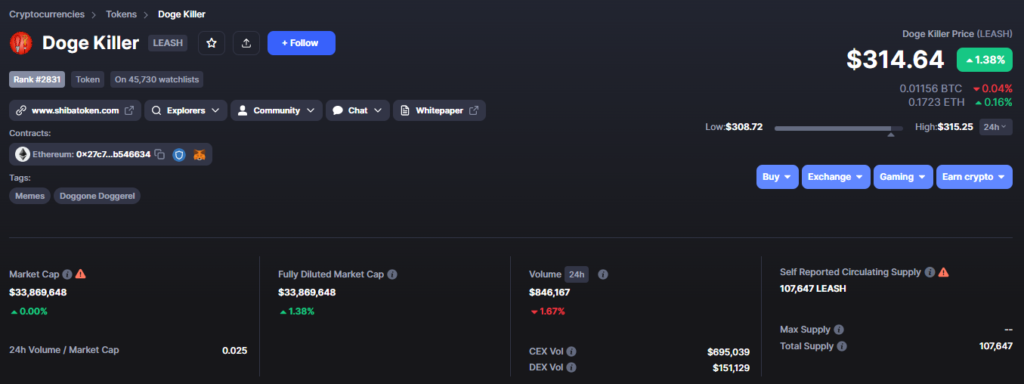This screenshot has height=384, width=1024.
Task: Click the low-high price range bar
Action: [839, 128]
